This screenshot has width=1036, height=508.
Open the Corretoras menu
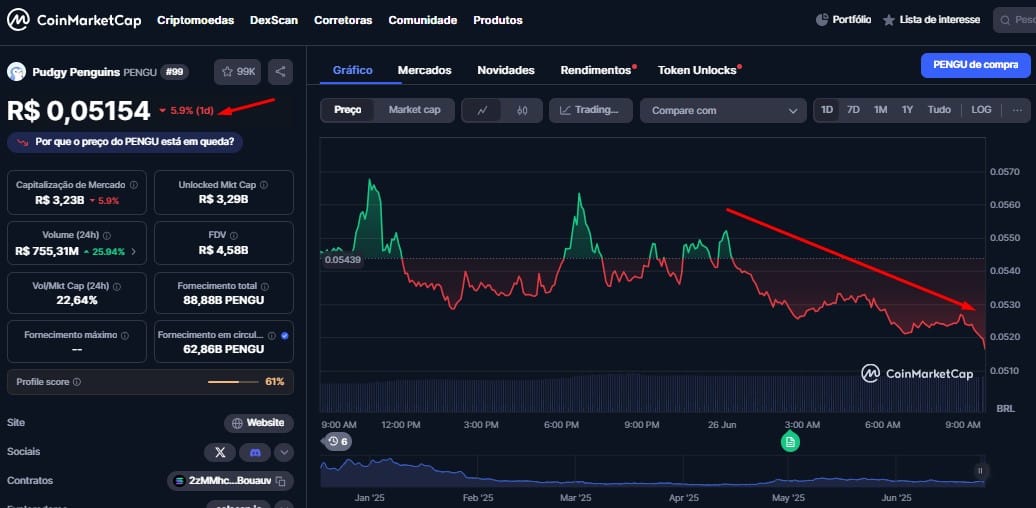click(343, 20)
